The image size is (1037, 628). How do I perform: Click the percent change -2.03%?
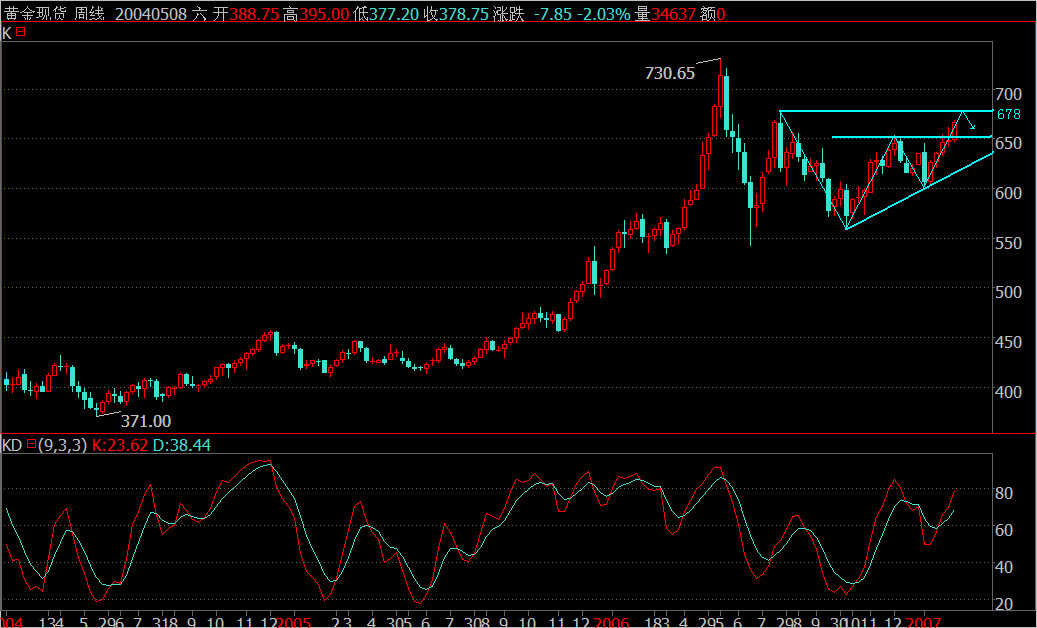coord(602,14)
